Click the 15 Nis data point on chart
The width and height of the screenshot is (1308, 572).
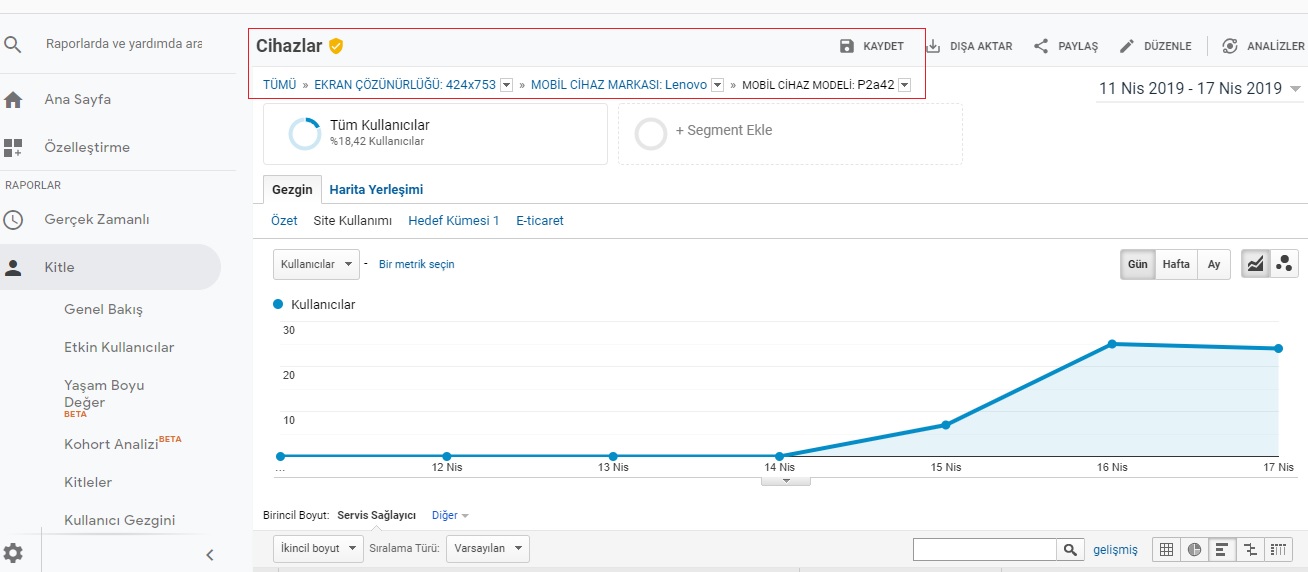(x=946, y=425)
